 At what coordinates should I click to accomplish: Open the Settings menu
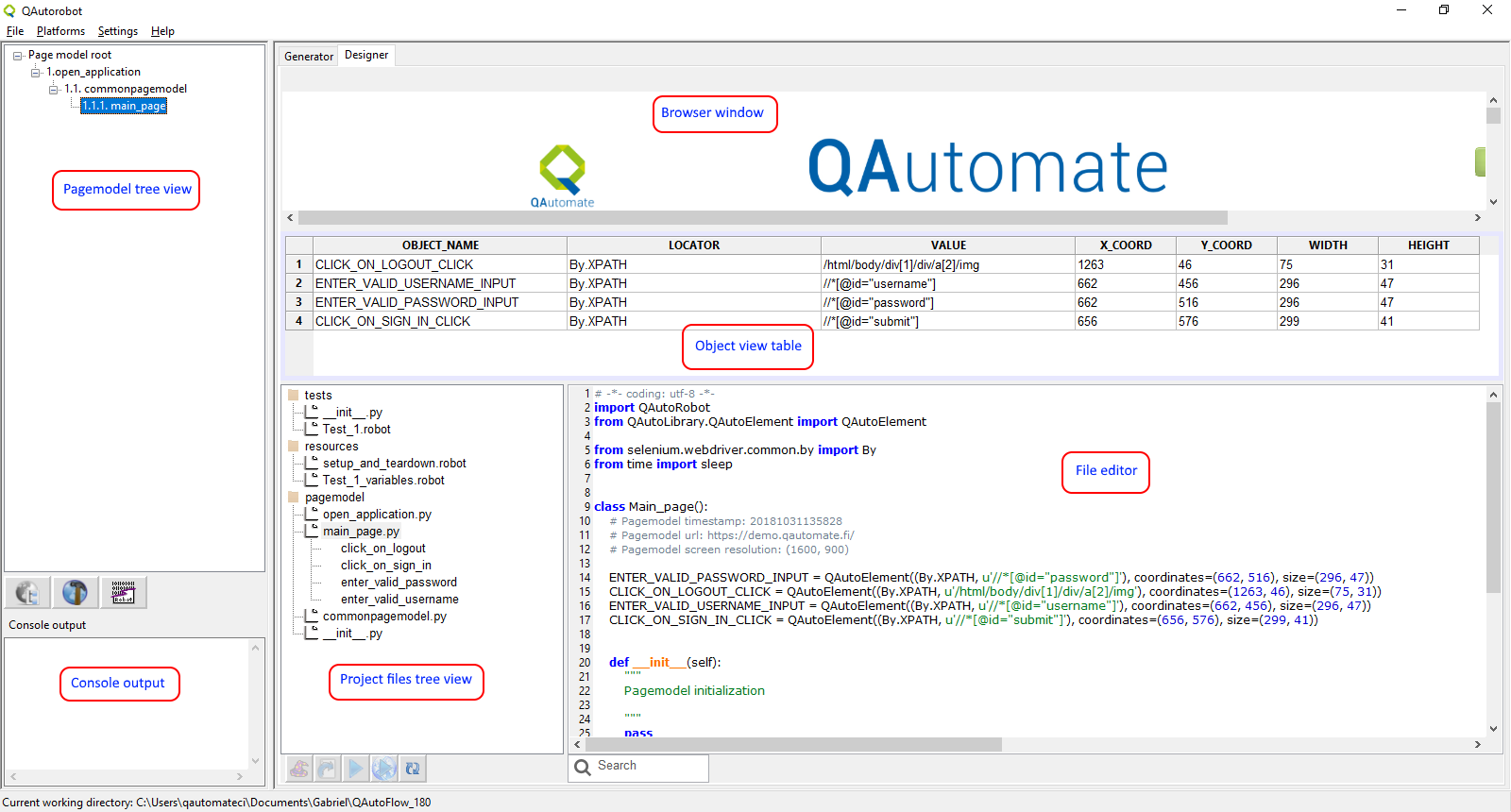click(x=117, y=31)
